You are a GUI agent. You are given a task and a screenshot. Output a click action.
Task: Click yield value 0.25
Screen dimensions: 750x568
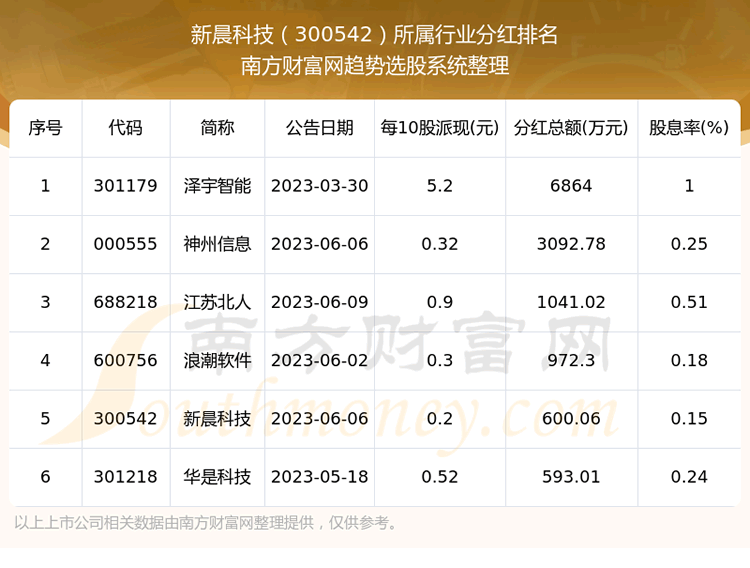(689, 244)
